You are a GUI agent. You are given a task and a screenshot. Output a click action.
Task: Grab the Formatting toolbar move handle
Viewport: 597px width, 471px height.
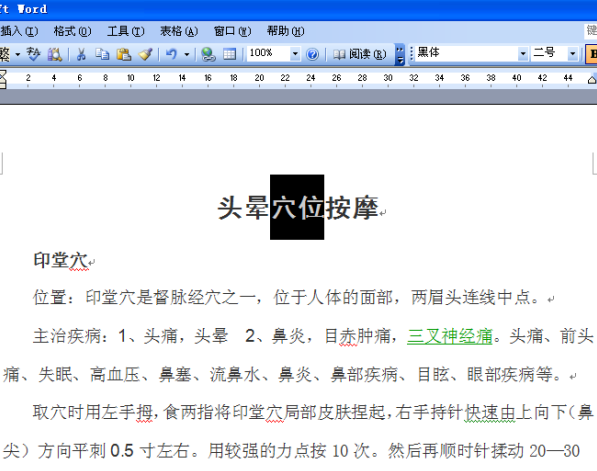[412, 54]
